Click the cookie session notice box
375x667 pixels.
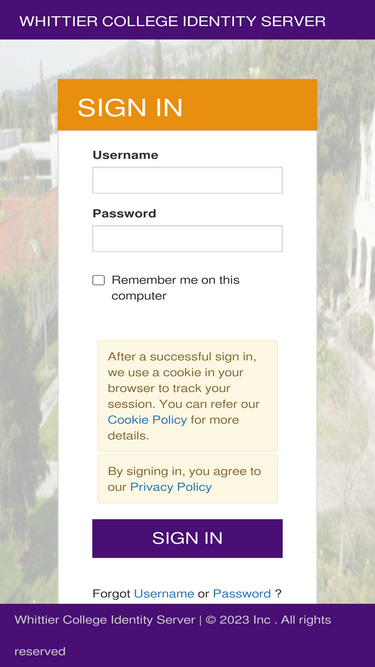coord(187,396)
